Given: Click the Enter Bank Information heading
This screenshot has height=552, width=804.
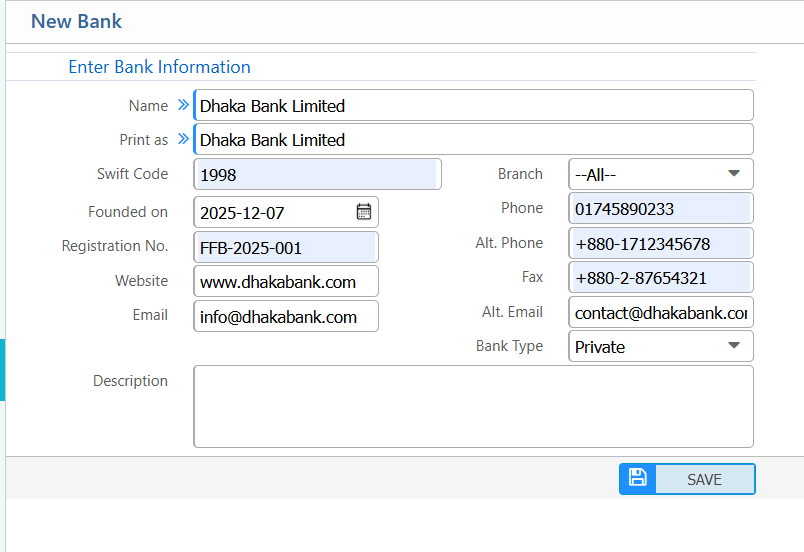Looking at the screenshot, I should [x=159, y=67].
